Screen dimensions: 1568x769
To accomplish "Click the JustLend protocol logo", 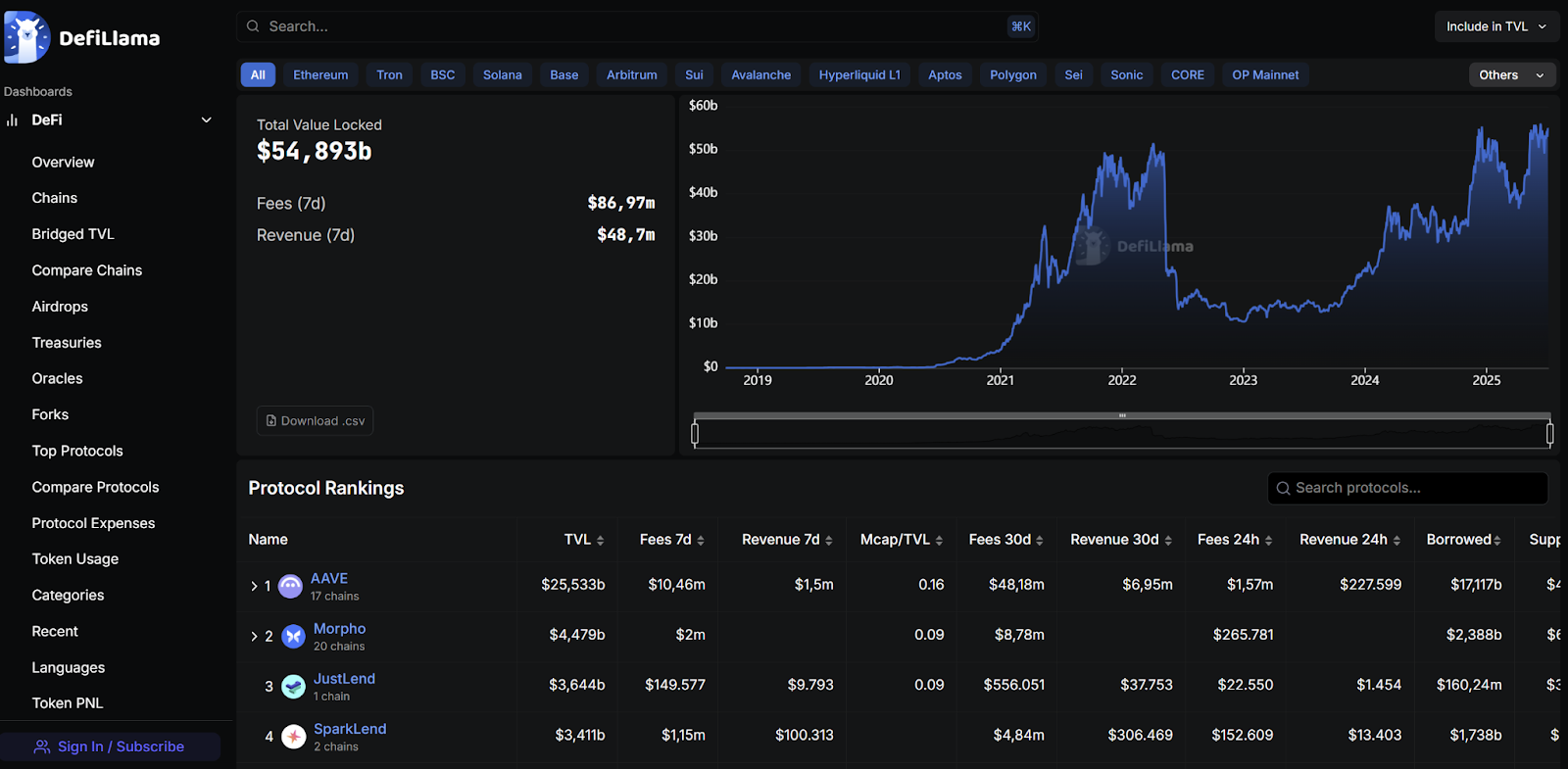I will (293, 687).
